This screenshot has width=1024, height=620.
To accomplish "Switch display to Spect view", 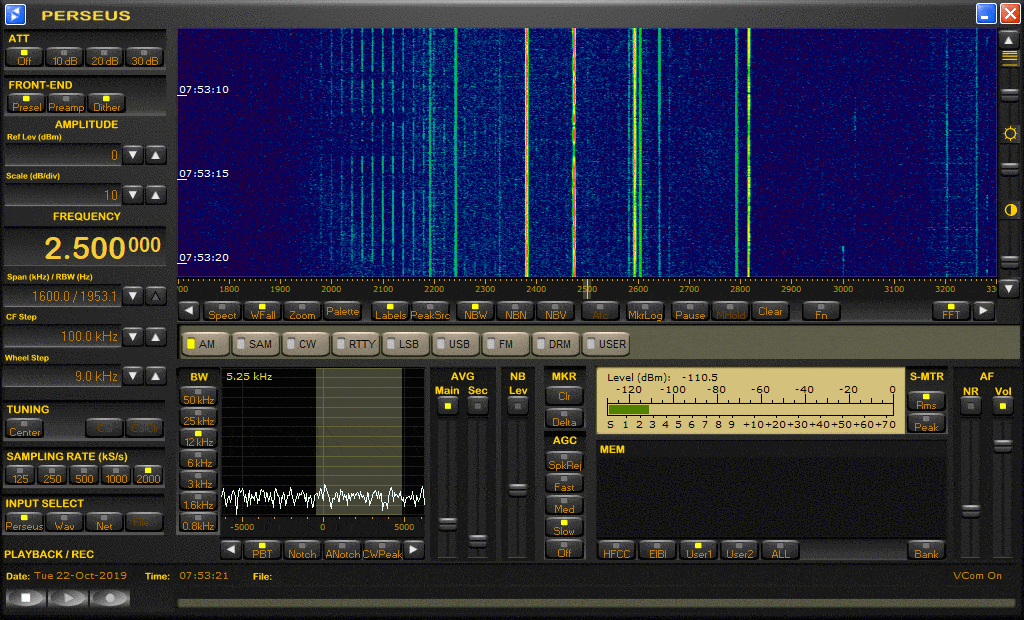I will click(x=222, y=311).
